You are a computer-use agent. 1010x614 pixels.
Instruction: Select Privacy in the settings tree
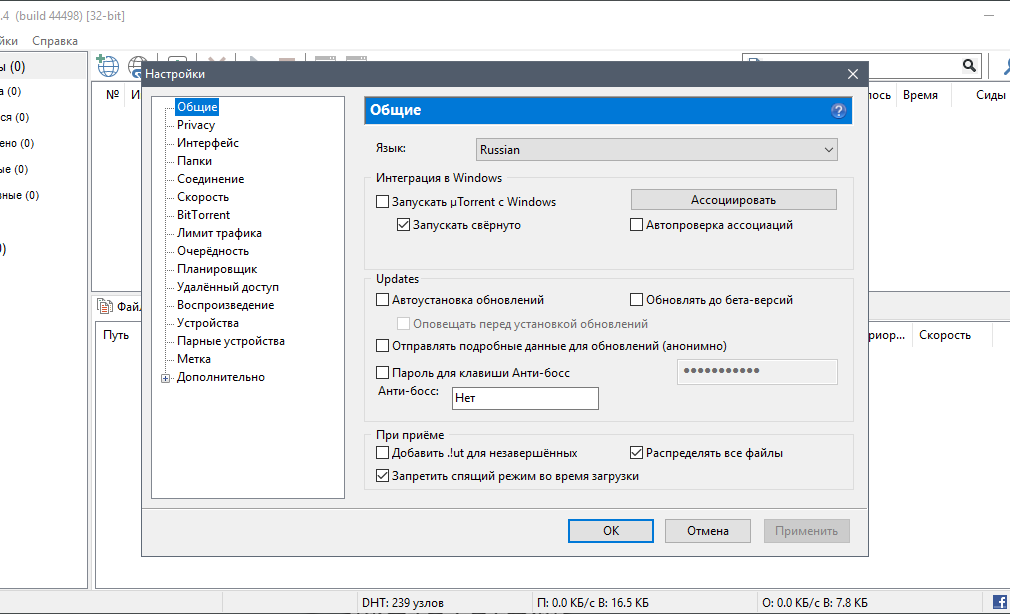[x=196, y=125]
